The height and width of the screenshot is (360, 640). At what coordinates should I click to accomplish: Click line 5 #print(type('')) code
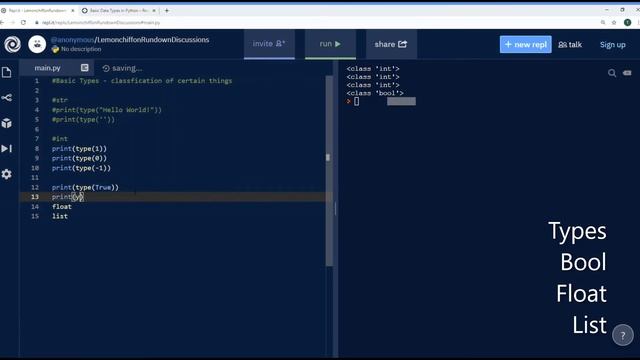click(83, 120)
